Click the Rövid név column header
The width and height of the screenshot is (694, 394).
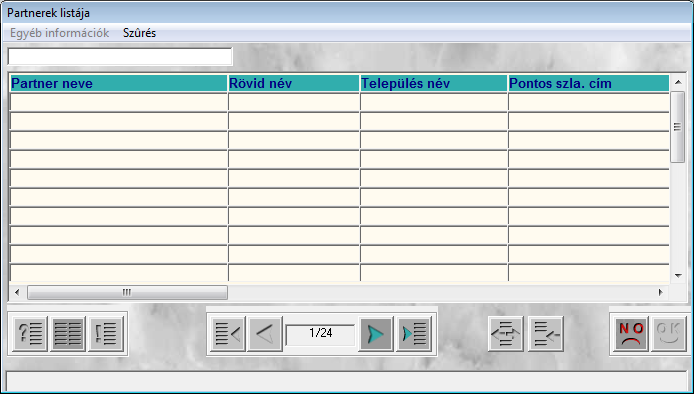294,83
